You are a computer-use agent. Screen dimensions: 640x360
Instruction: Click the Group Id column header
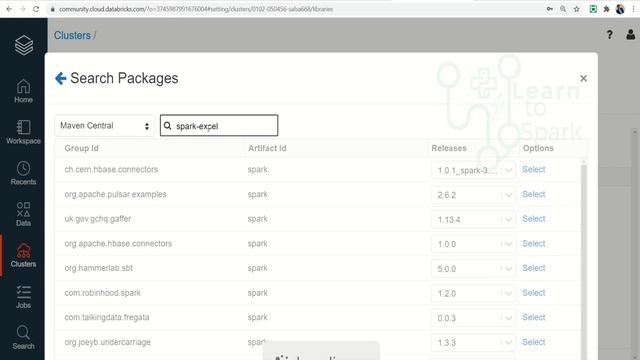[81, 148]
